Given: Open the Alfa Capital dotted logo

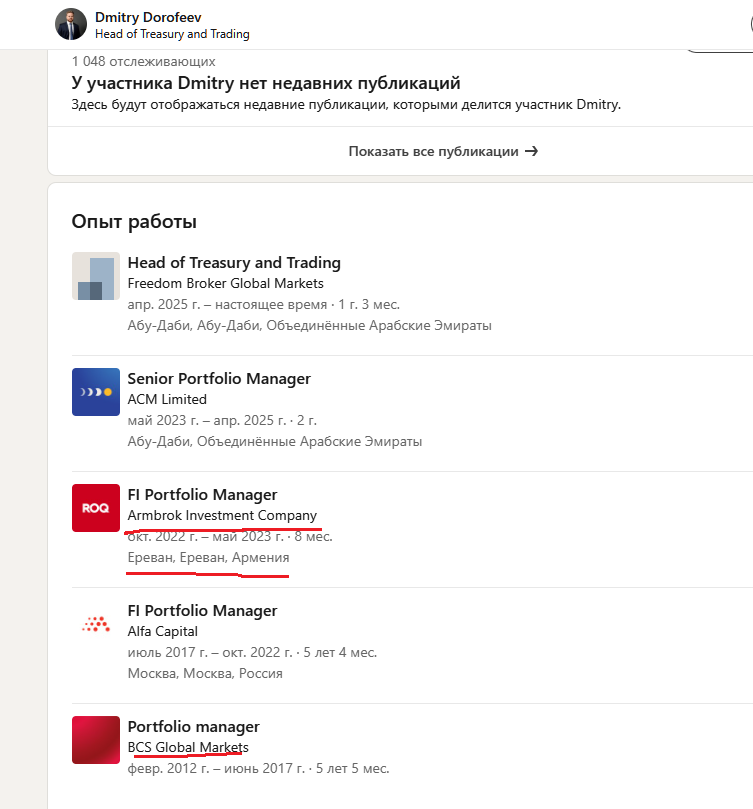Looking at the screenshot, I should (x=96, y=624).
